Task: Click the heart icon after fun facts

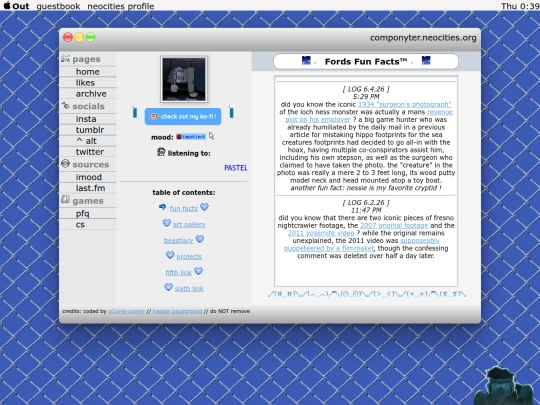Action: pyautogui.click(x=205, y=207)
